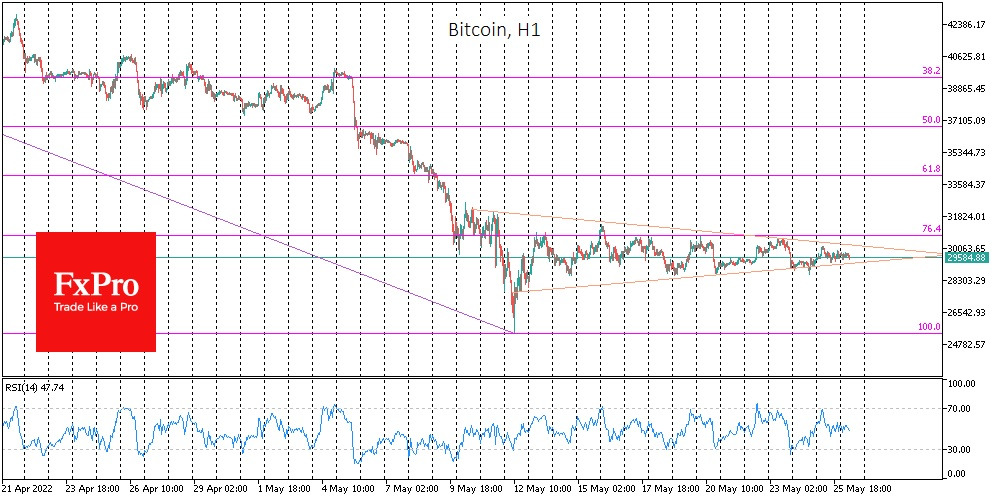Select the 100.0 Fibonacci level label
This screenshot has height=500, width=1000.
(x=929, y=327)
